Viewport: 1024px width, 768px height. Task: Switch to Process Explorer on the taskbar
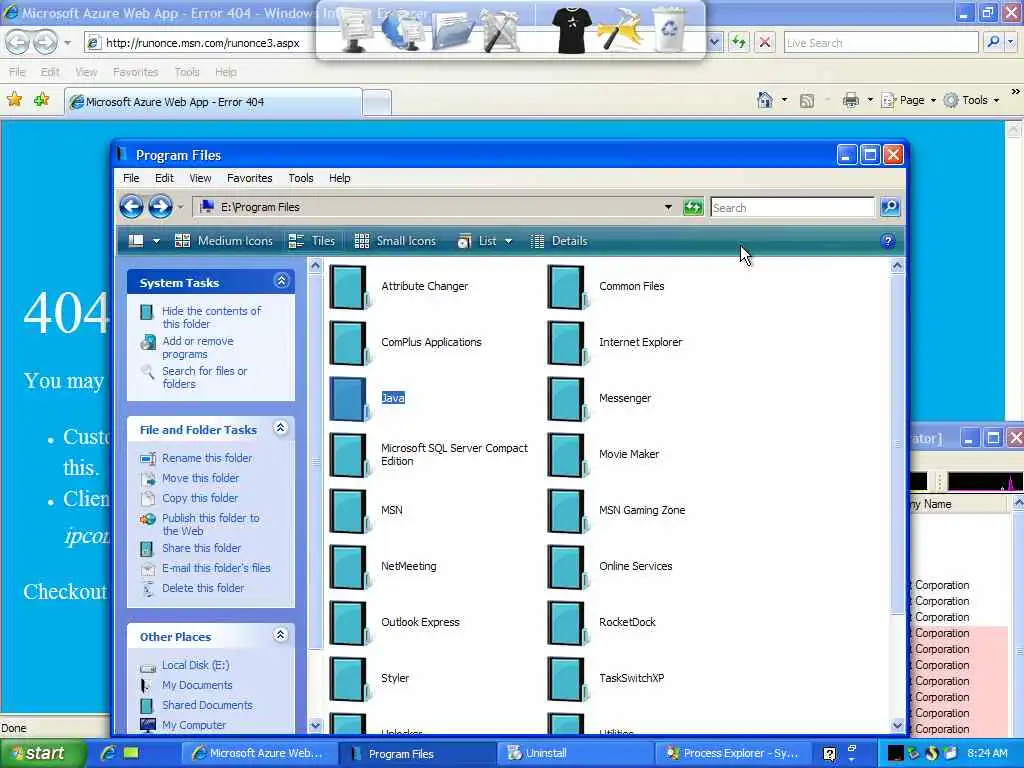tap(731, 754)
